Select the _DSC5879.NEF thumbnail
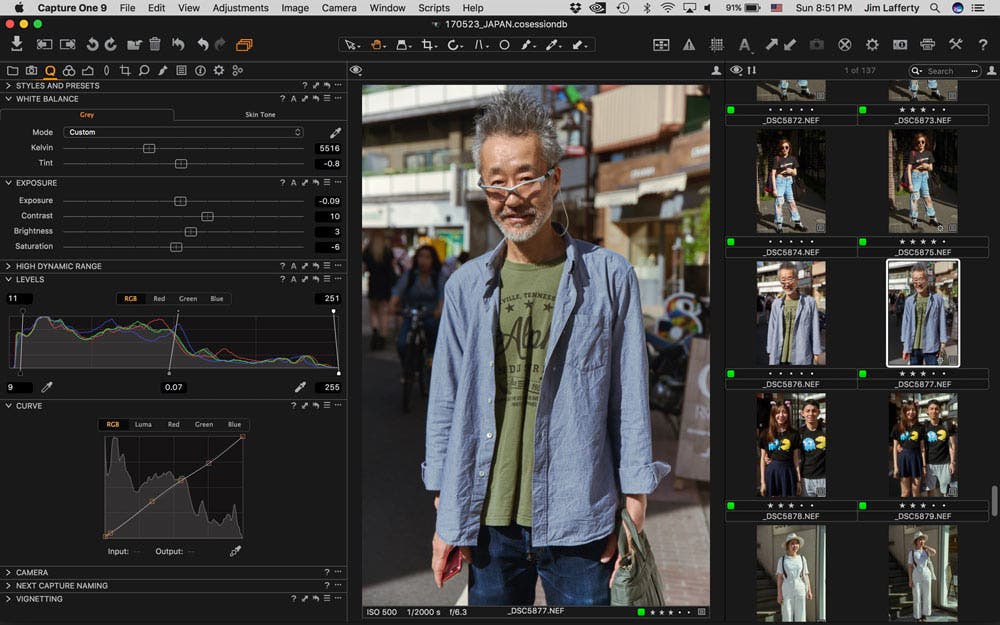The image size is (1000, 625). coord(923,445)
